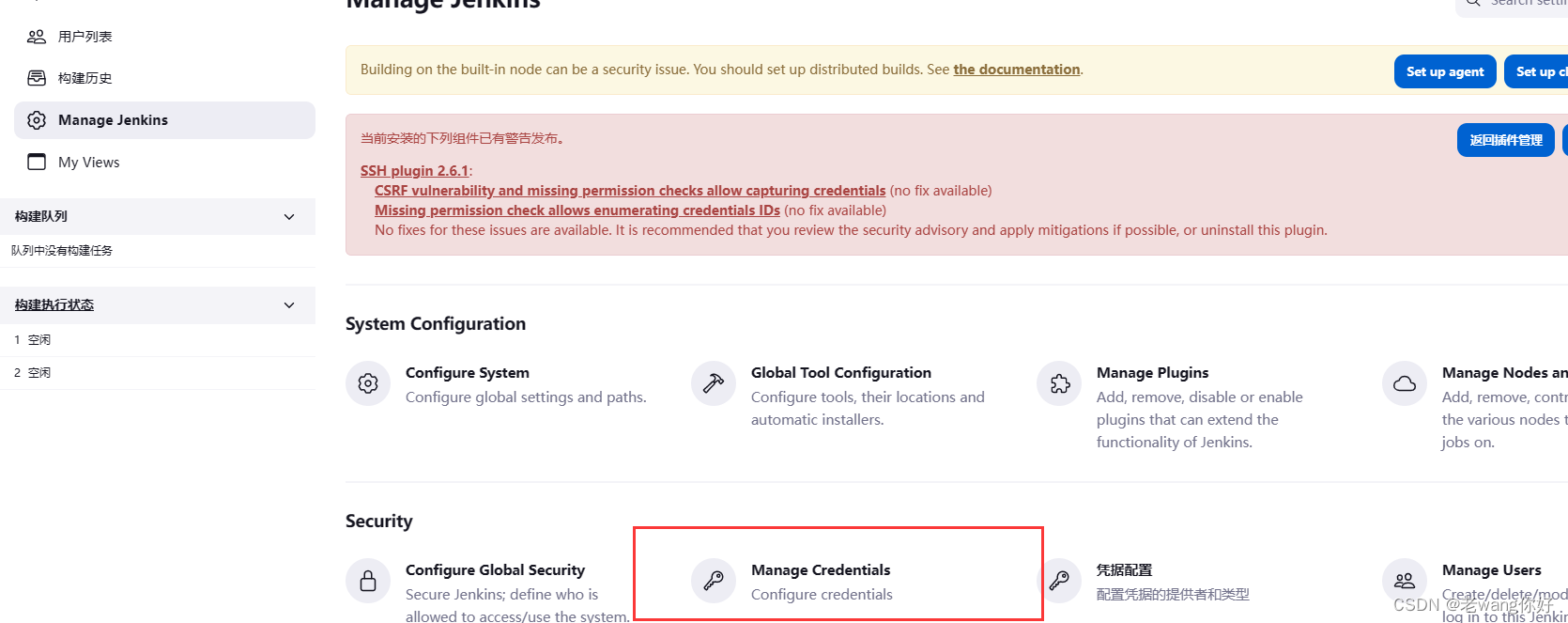Image resolution: width=1568 pixels, height=623 pixels.
Task: Click the 构建执行状态 heading link
Action: 54,305
